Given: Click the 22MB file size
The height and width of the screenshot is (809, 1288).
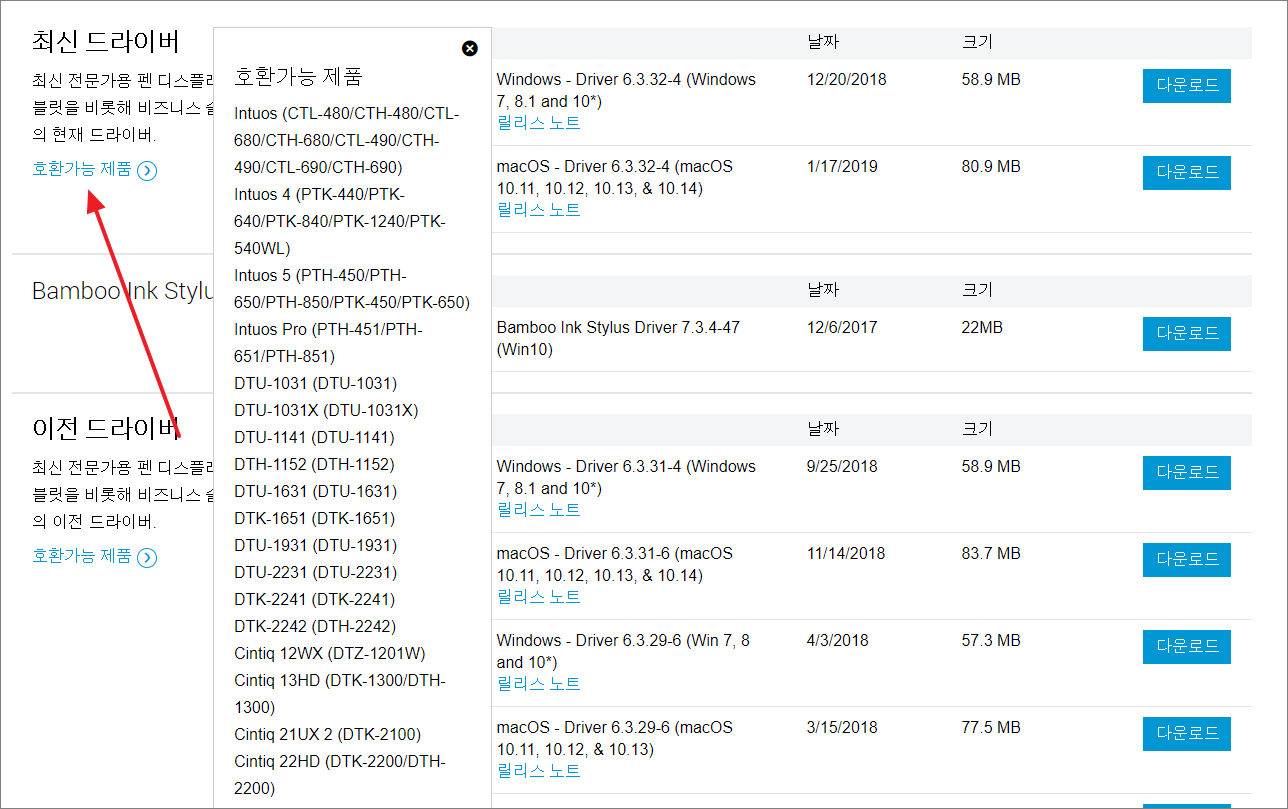Looking at the screenshot, I should 982,328.
